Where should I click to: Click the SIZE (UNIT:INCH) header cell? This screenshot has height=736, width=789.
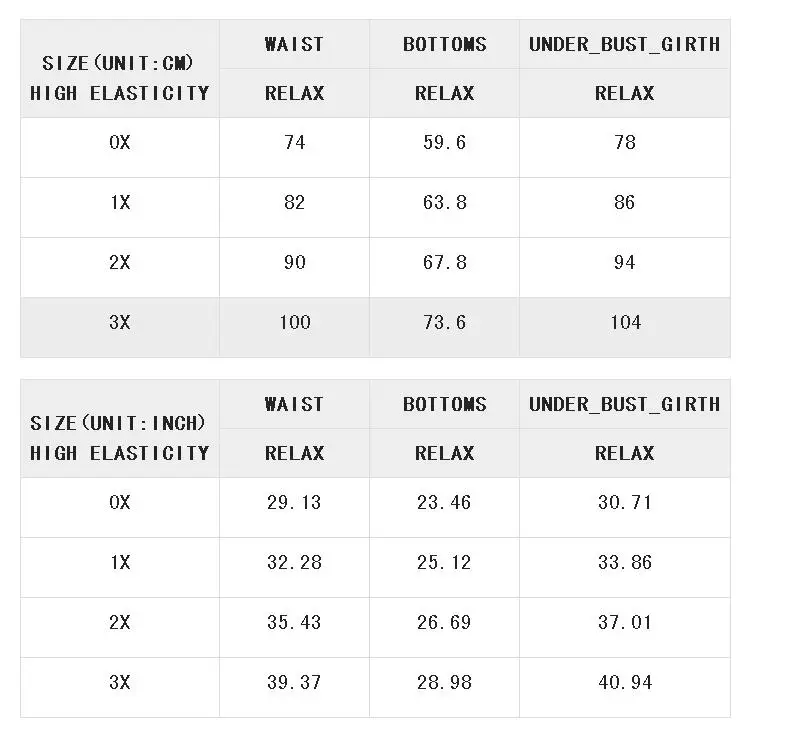[x=120, y=429]
